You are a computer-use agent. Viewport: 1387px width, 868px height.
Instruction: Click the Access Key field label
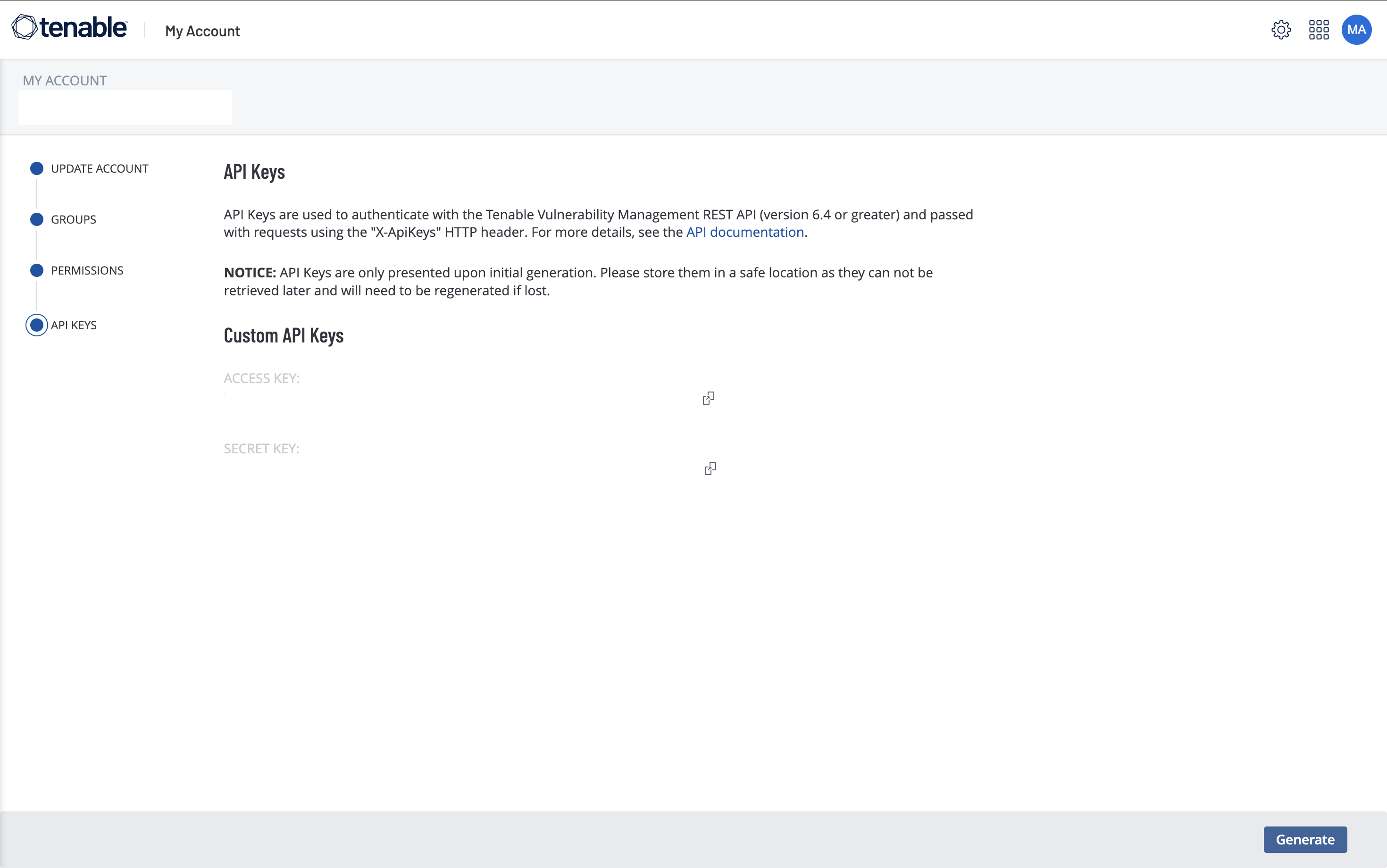pyautogui.click(x=261, y=378)
